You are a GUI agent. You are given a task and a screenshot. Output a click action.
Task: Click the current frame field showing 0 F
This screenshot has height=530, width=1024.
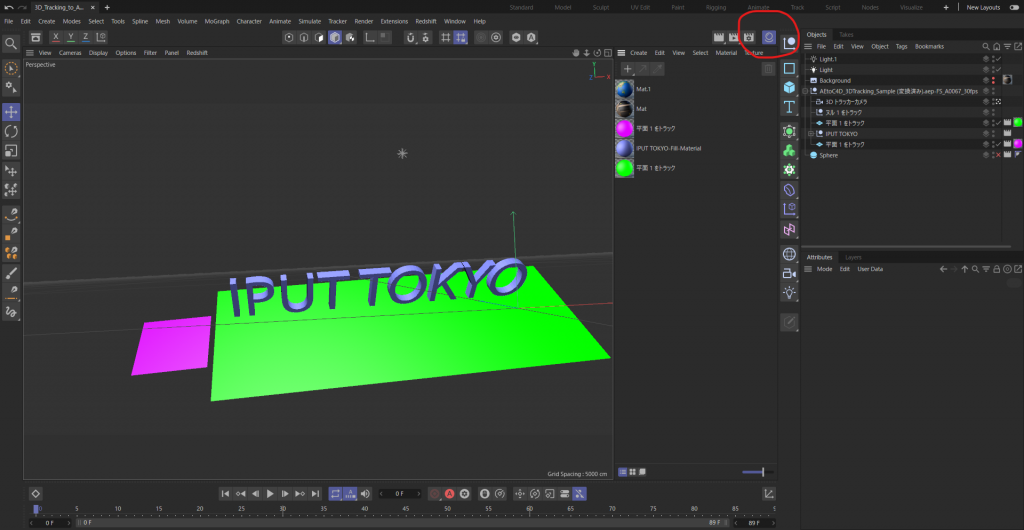click(x=400, y=493)
